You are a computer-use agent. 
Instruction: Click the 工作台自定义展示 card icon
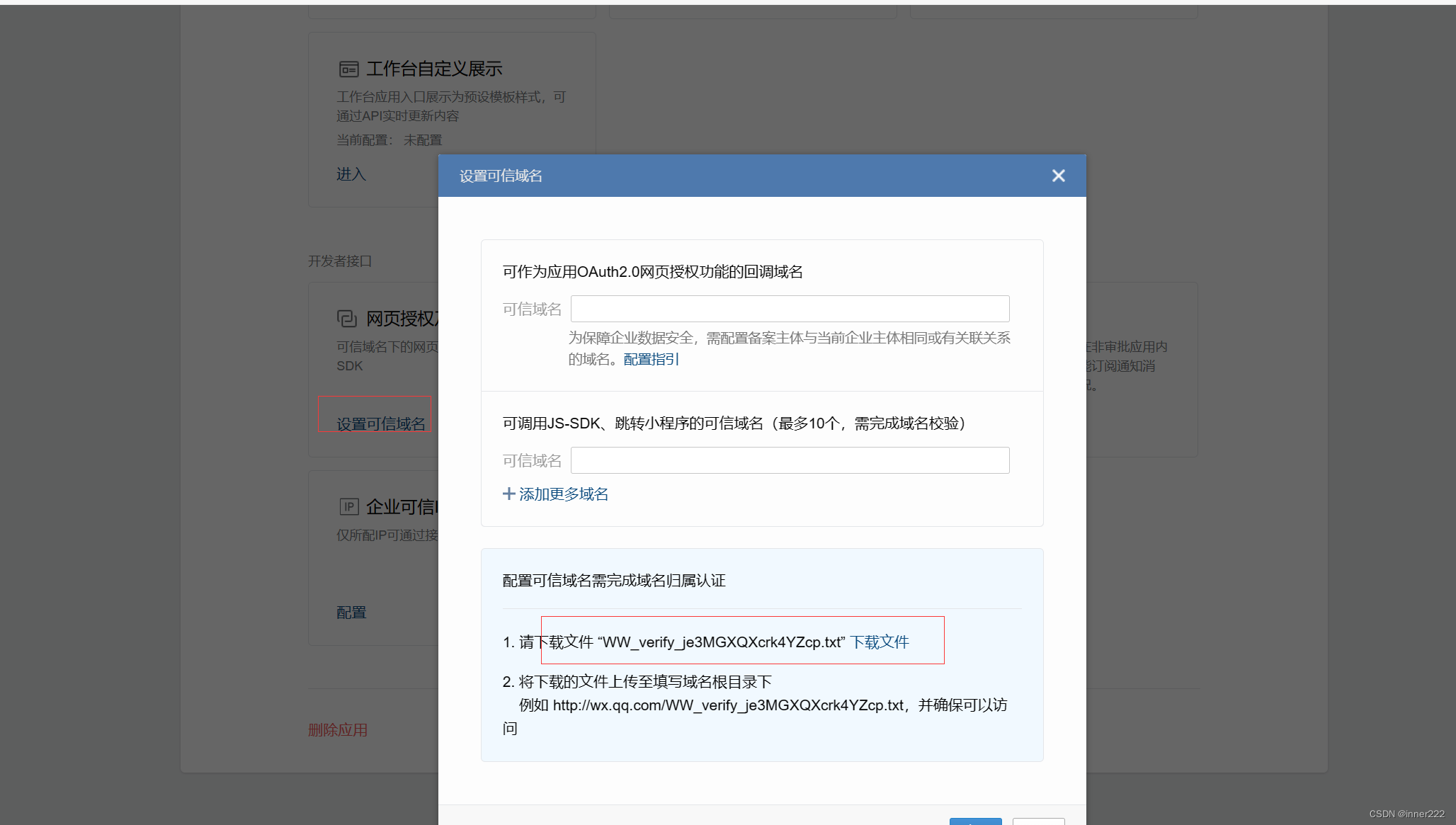348,69
